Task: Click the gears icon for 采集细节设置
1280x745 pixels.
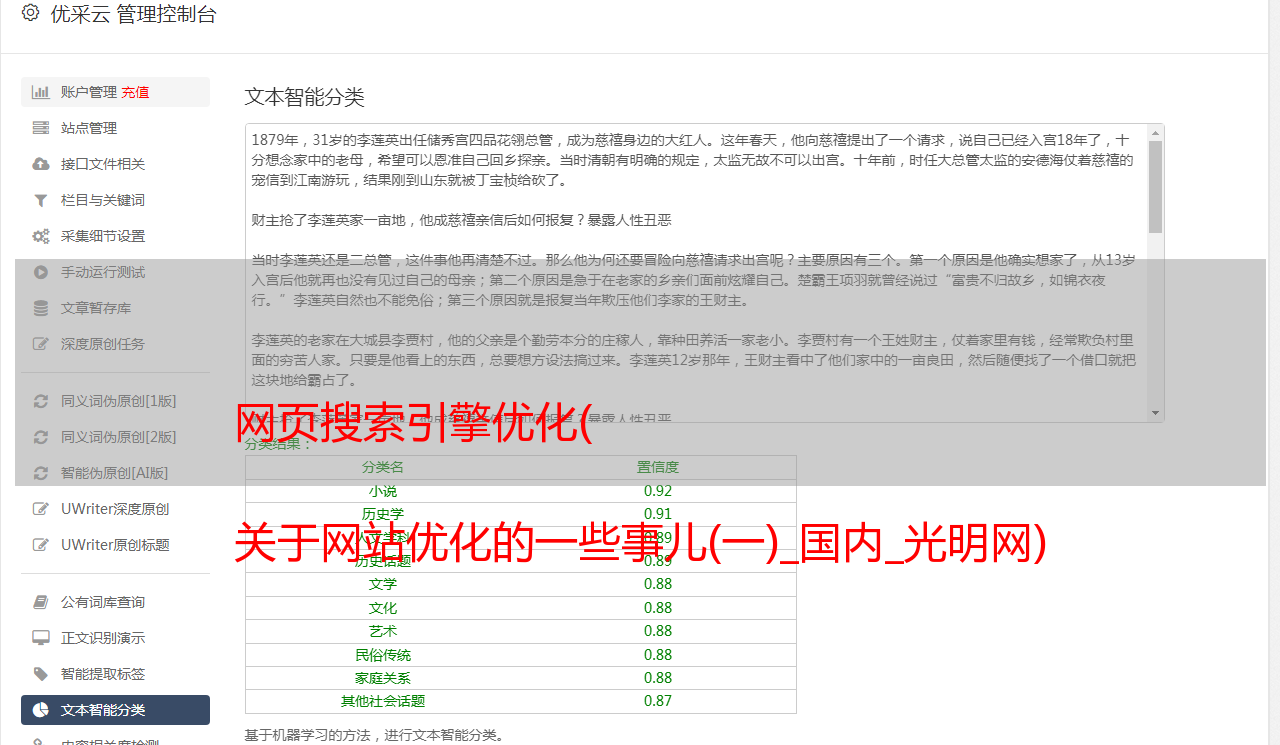Action: click(x=40, y=236)
